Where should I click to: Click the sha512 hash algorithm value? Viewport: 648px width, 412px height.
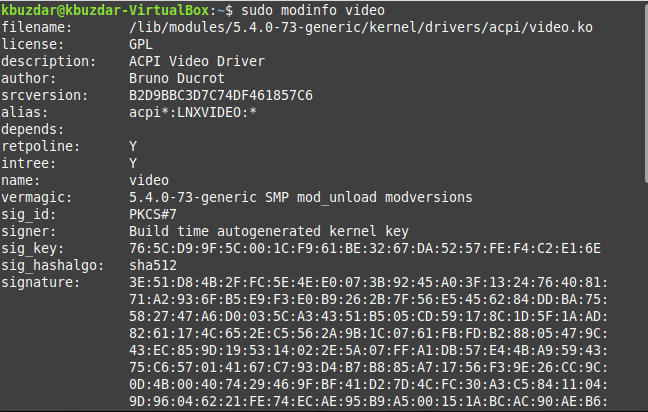coord(153,265)
